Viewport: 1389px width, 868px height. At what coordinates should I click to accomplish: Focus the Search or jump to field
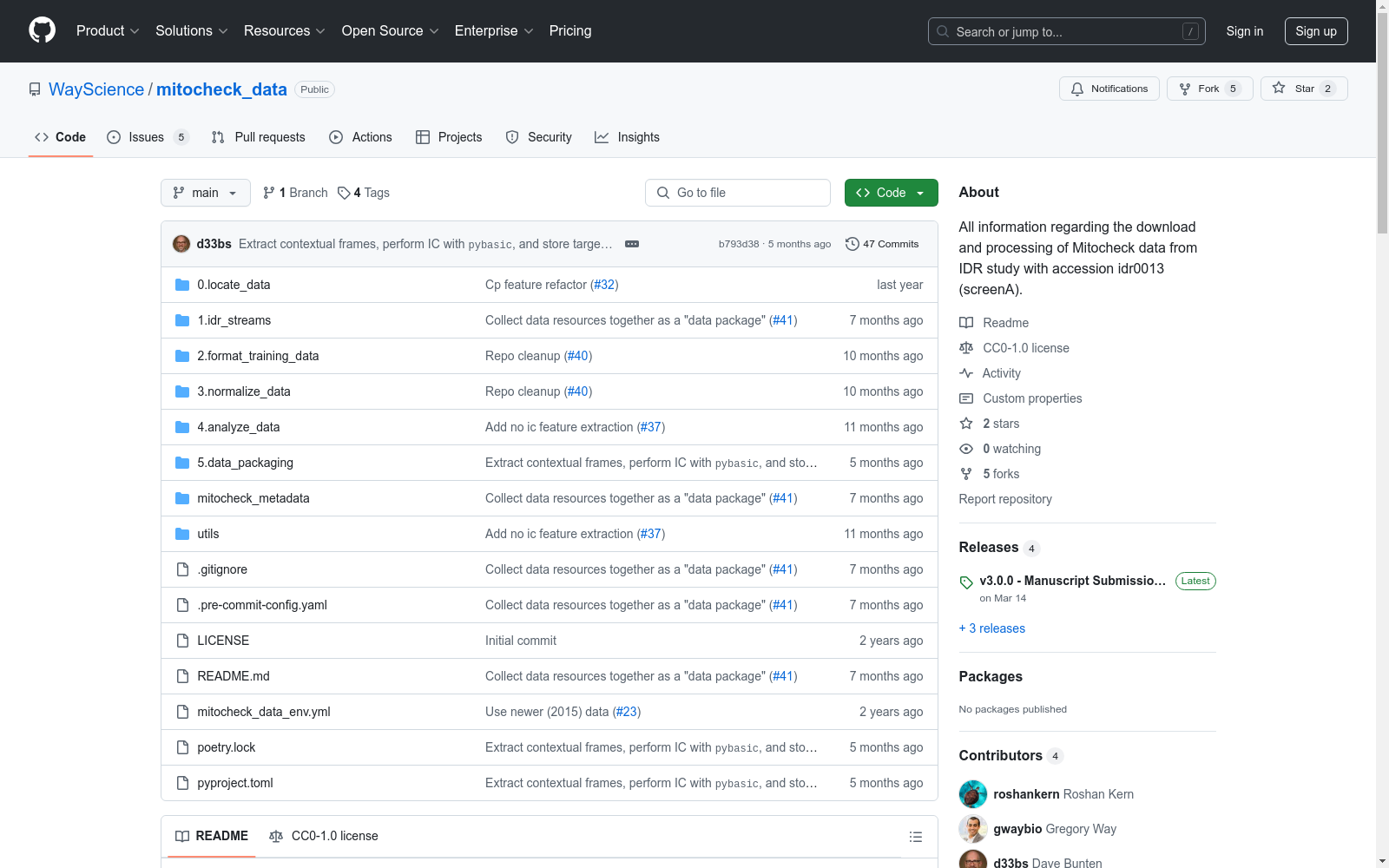(x=1066, y=31)
